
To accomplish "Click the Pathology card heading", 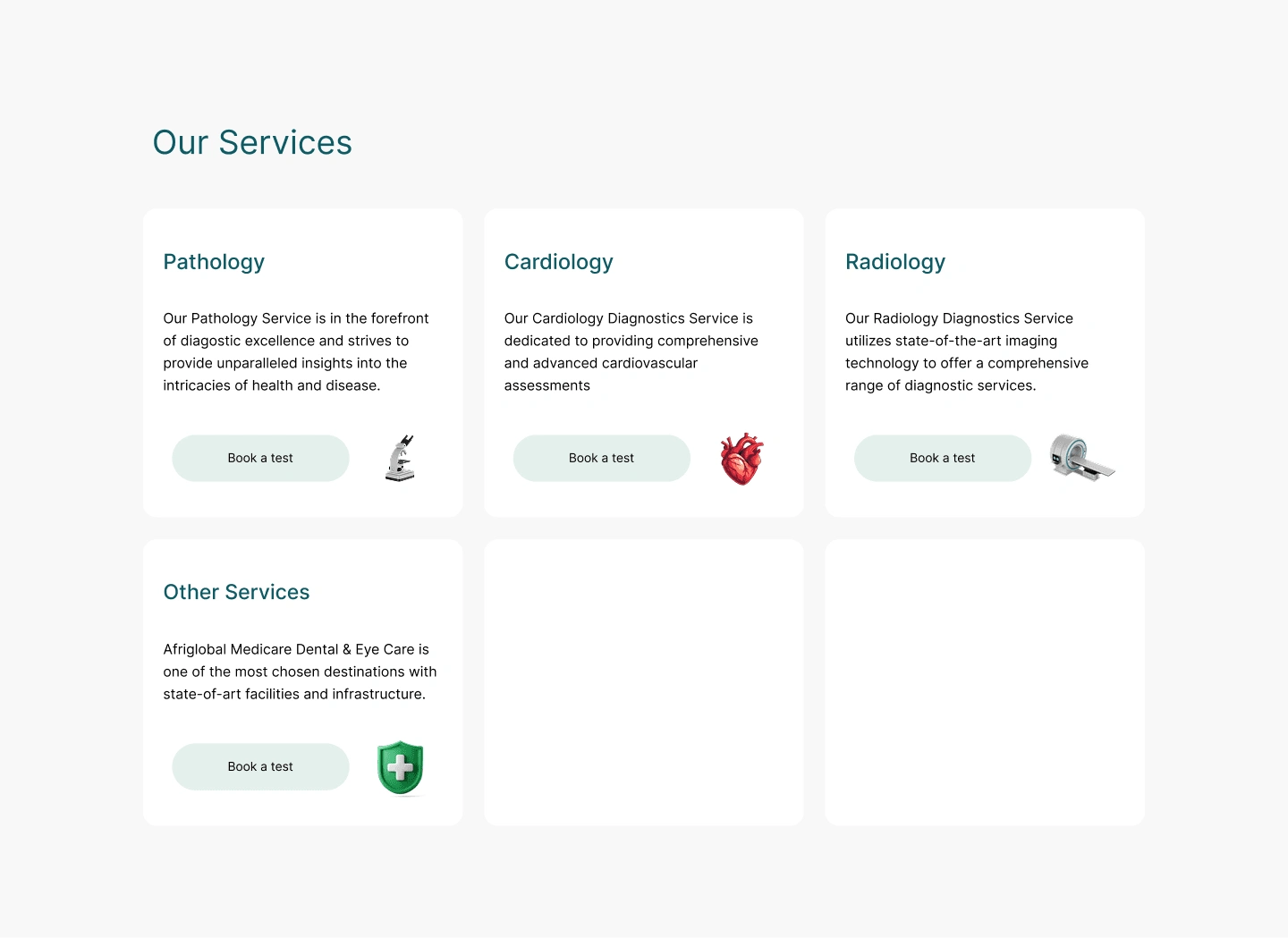I will coord(214,262).
